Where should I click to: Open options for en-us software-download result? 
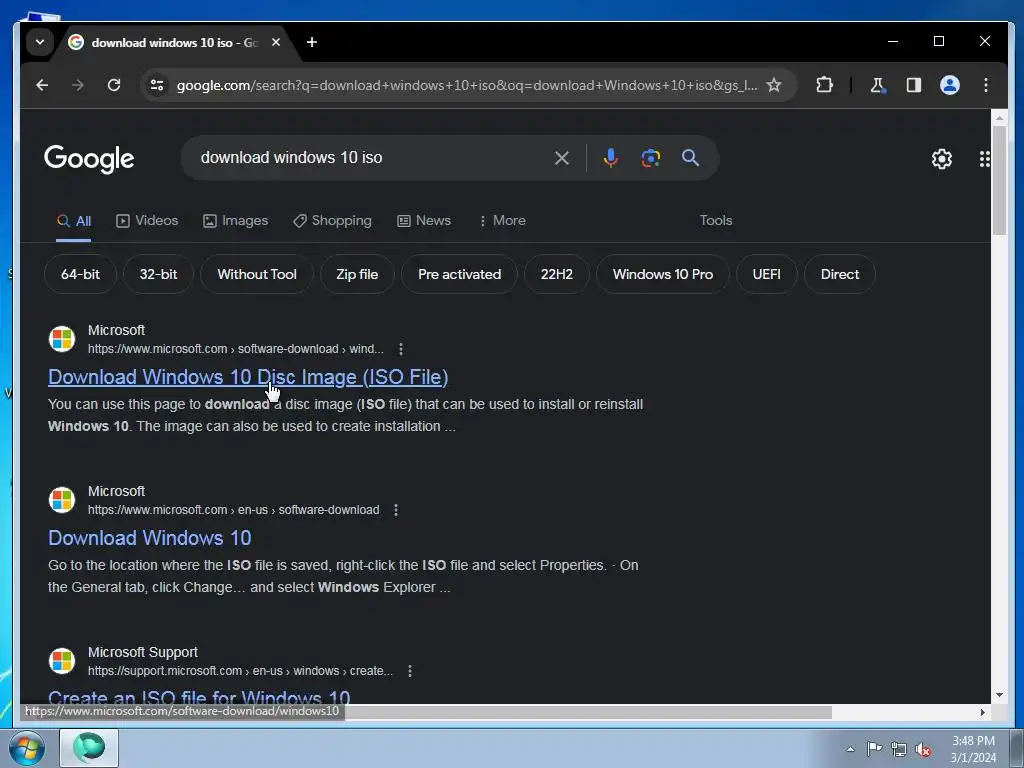396,510
